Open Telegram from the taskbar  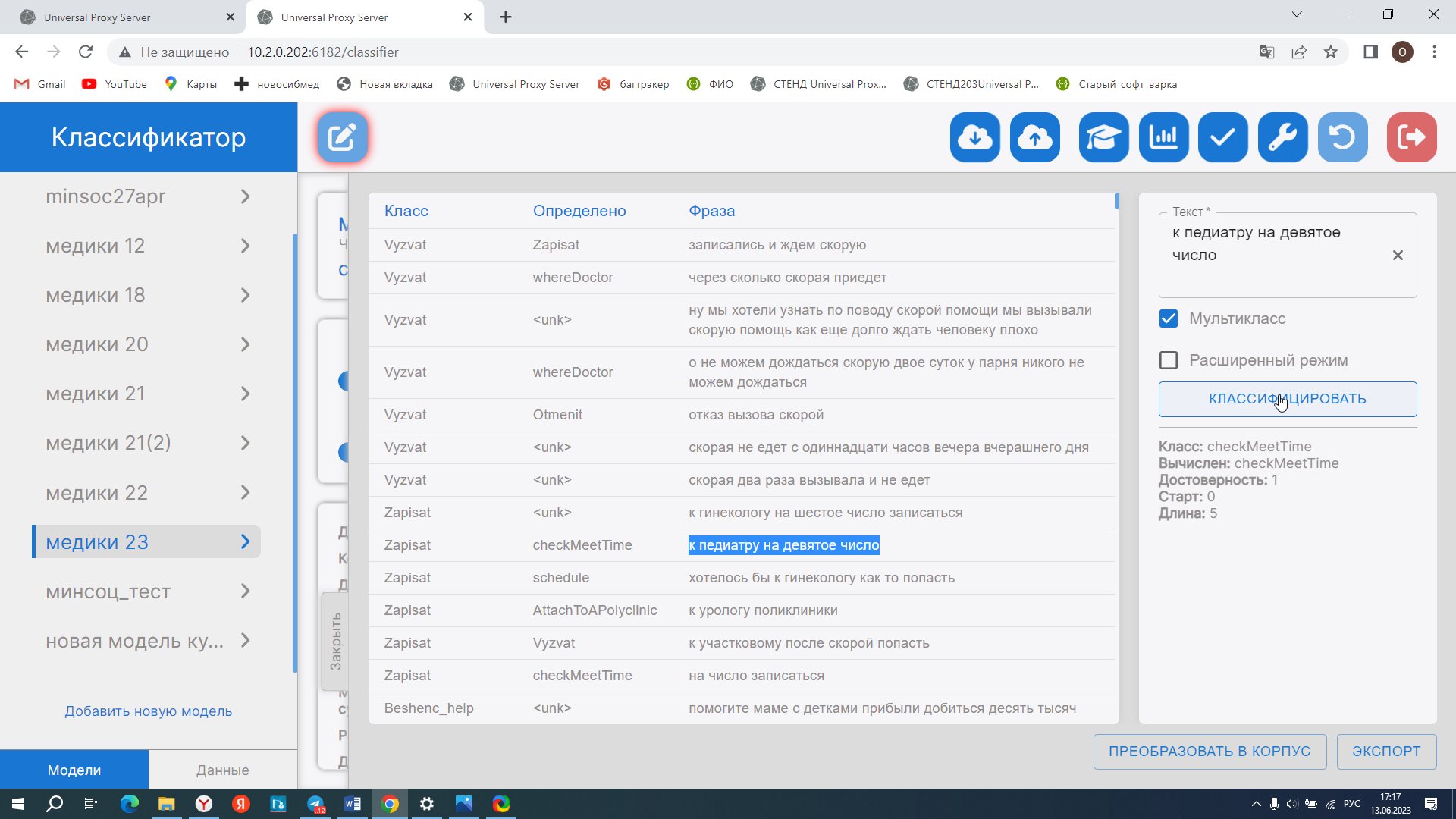coord(315,804)
